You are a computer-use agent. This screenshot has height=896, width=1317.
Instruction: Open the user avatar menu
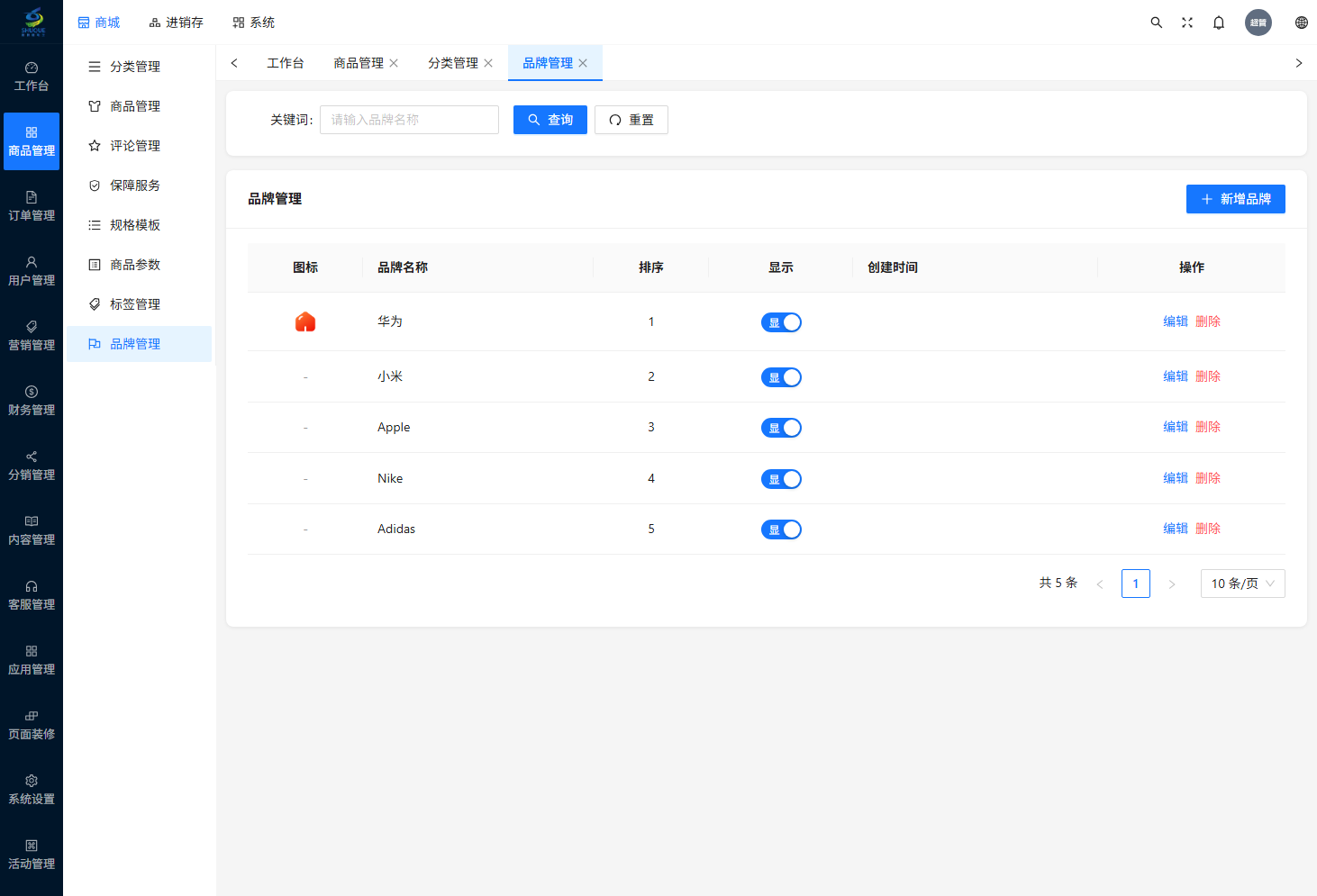pyautogui.click(x=1258, y=23)
